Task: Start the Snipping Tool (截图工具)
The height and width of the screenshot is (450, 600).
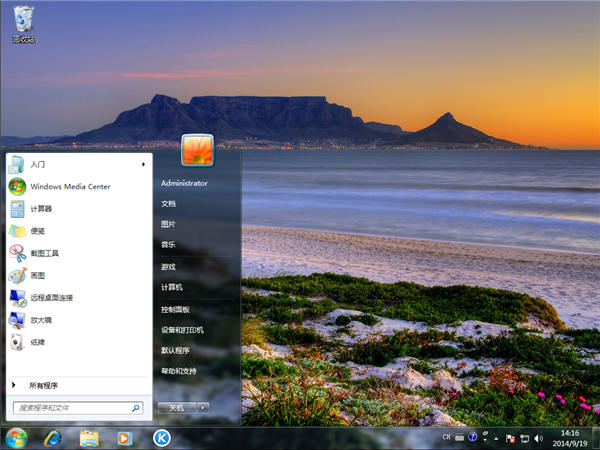Action: click(x=44, y=253)
